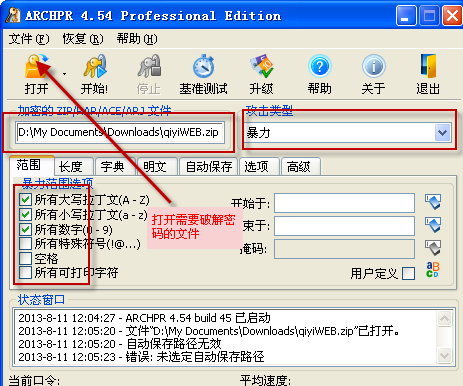Screen dimensions: 463x386
Task: Click the disabled 掩码 mask field
Action: (344, 249)
